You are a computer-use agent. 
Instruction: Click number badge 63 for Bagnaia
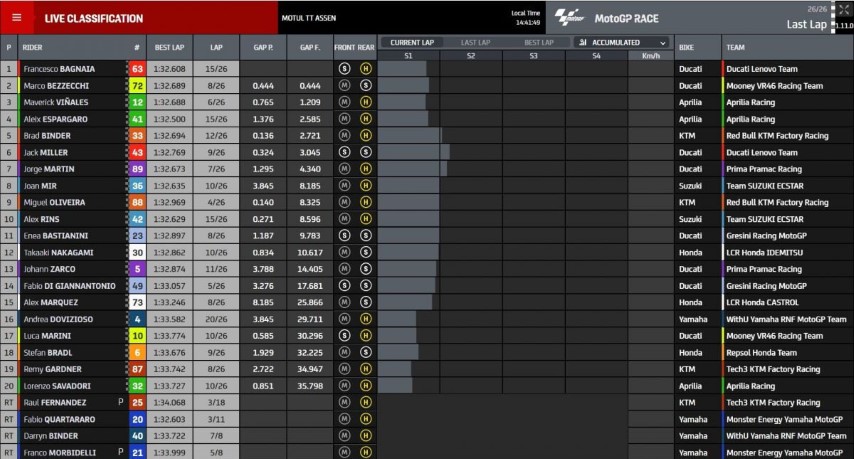[x=137, y=69]
